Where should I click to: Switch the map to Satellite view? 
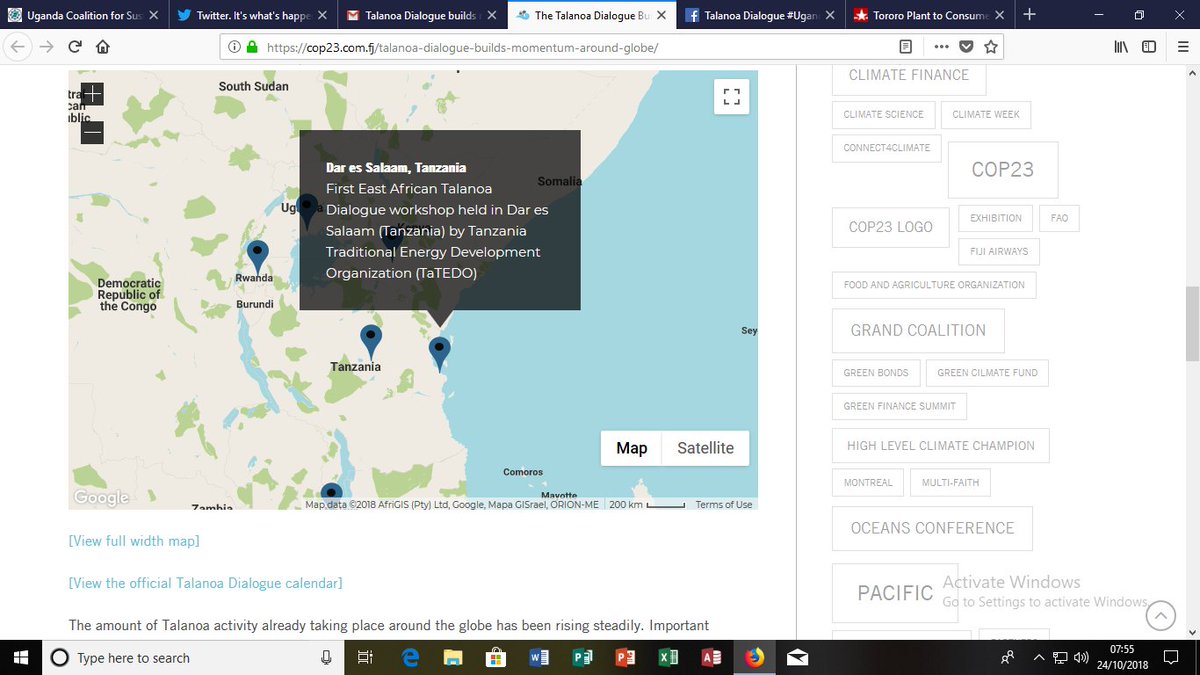click(x=705, y=448)
